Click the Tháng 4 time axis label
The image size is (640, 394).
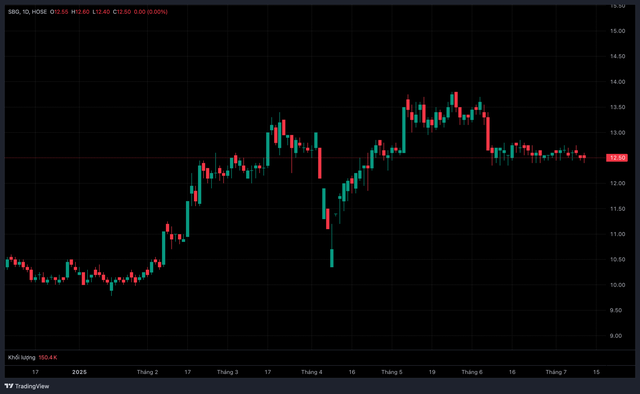point(311,372)
